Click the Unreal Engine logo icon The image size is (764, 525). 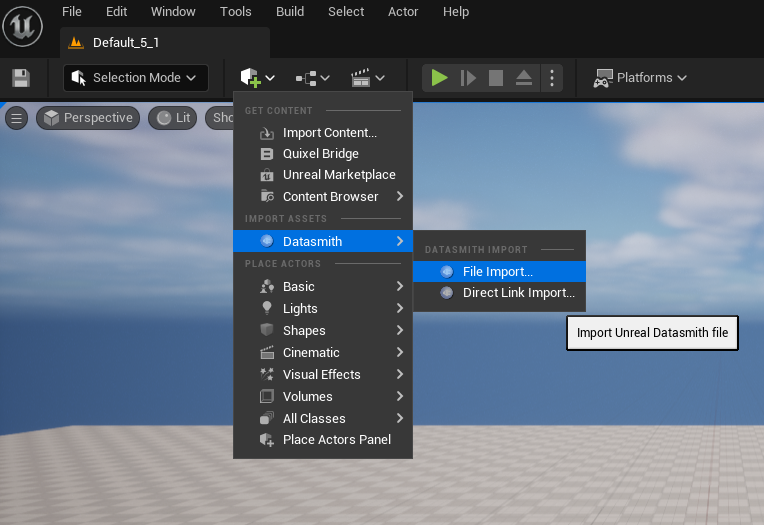(x=22, y=26)
